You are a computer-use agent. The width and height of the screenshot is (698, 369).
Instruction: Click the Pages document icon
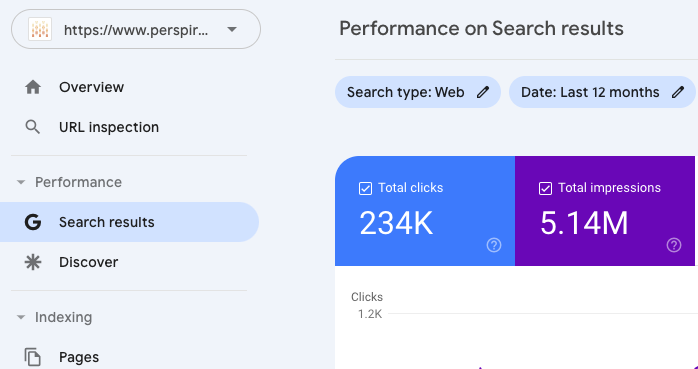click(x=32, y=357)
